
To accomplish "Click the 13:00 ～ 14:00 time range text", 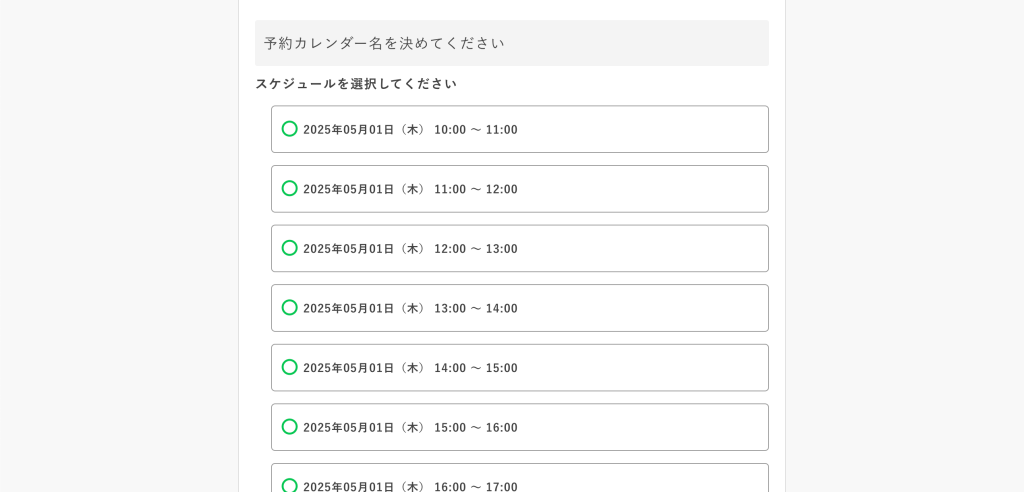I will point(476,309).
